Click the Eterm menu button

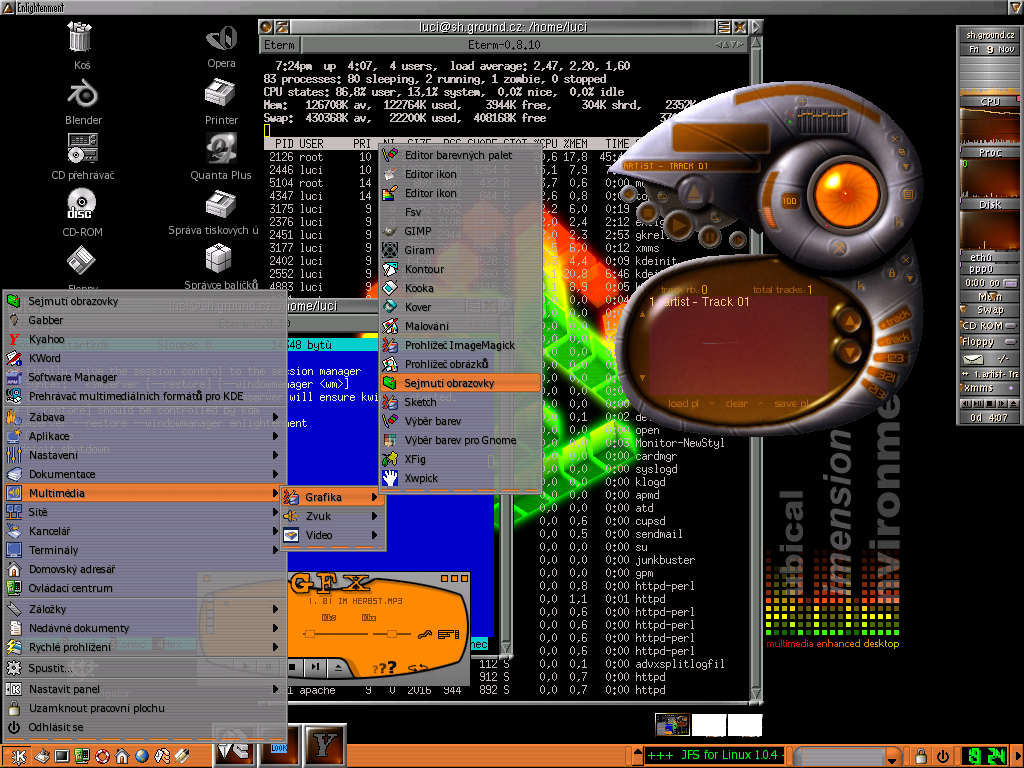[x=279, y=45]
